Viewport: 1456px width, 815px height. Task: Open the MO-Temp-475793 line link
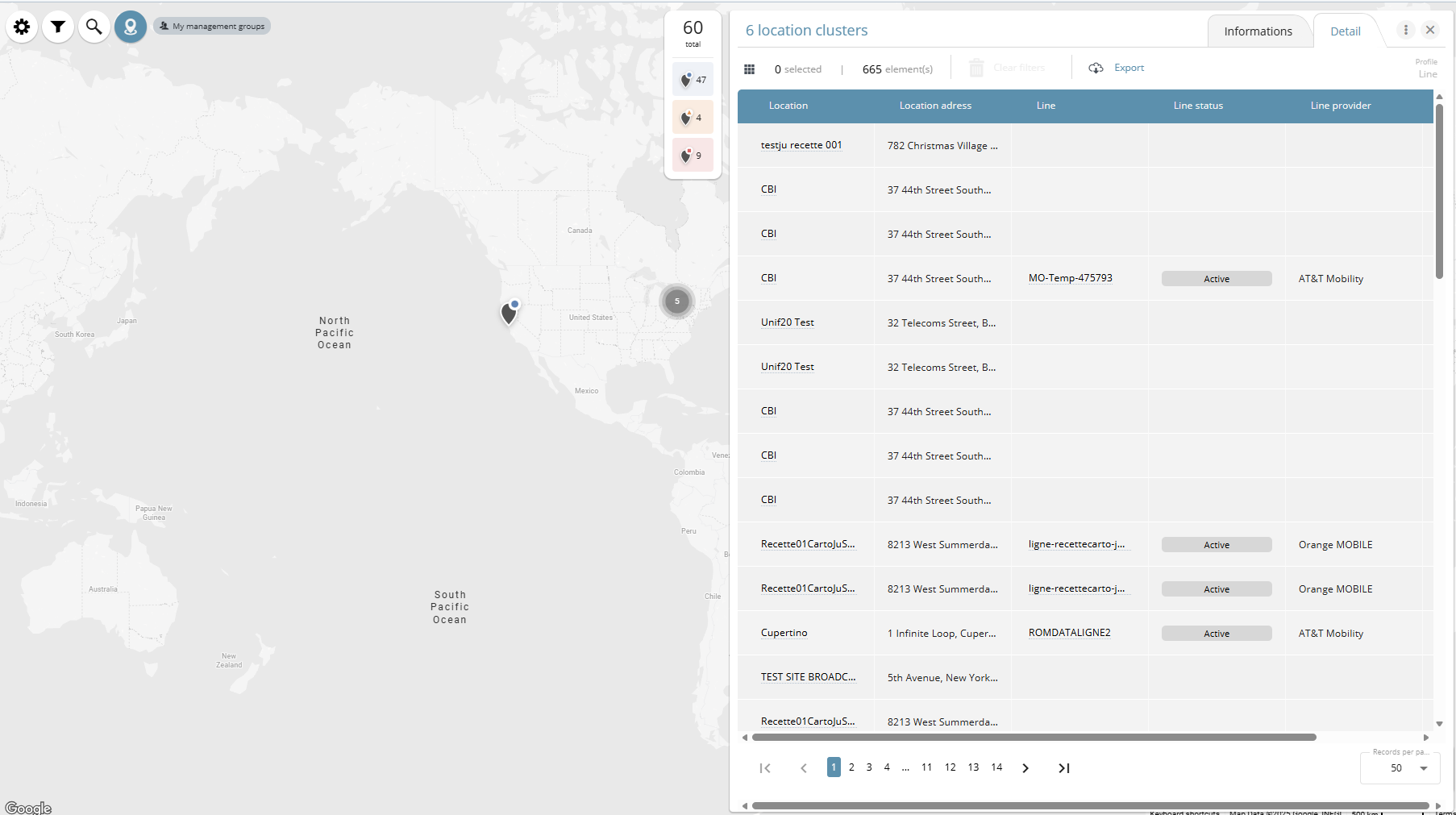[x=1070, y=278]
